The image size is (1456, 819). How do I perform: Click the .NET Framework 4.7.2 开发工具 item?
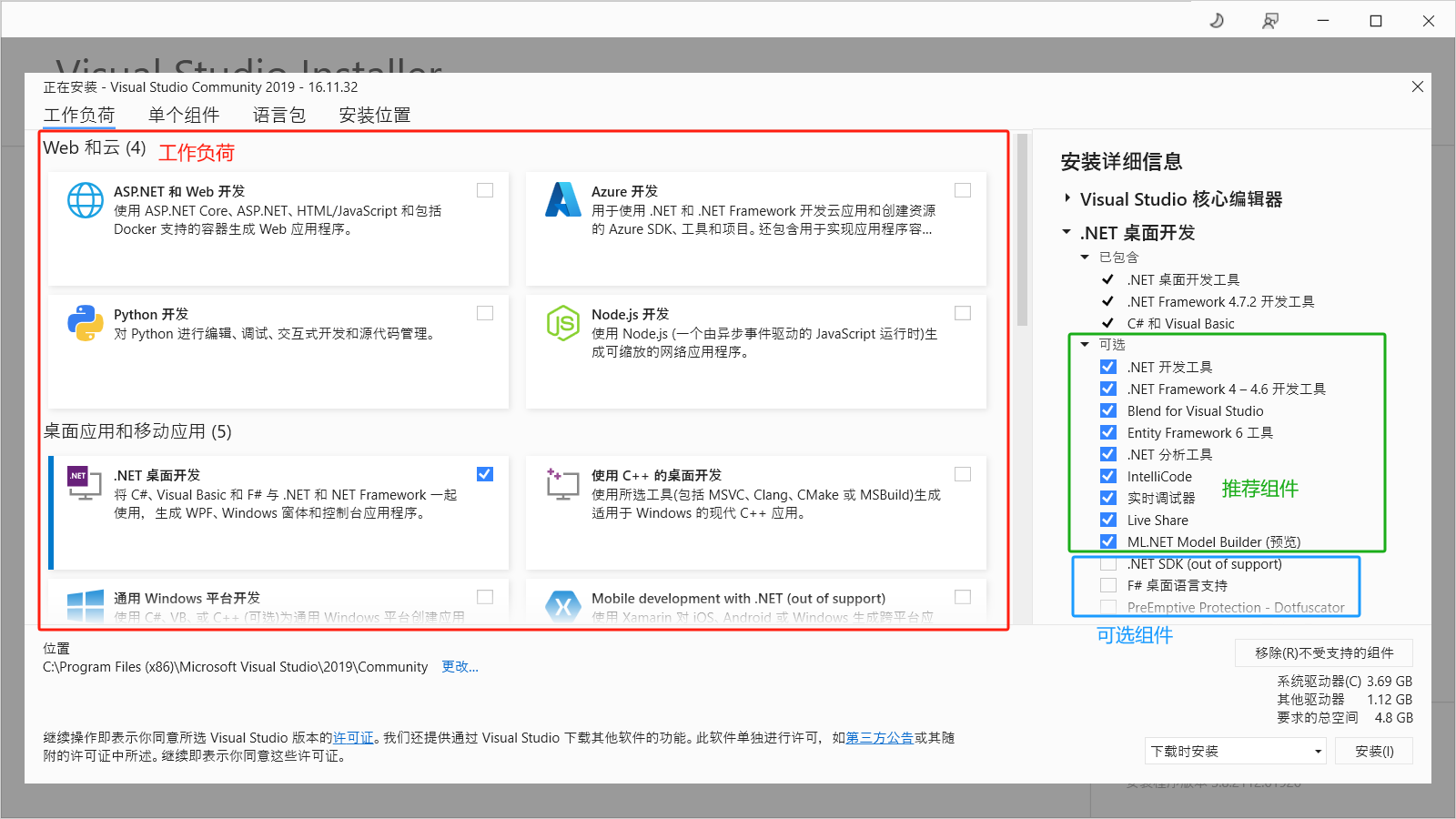(1220, 301)
